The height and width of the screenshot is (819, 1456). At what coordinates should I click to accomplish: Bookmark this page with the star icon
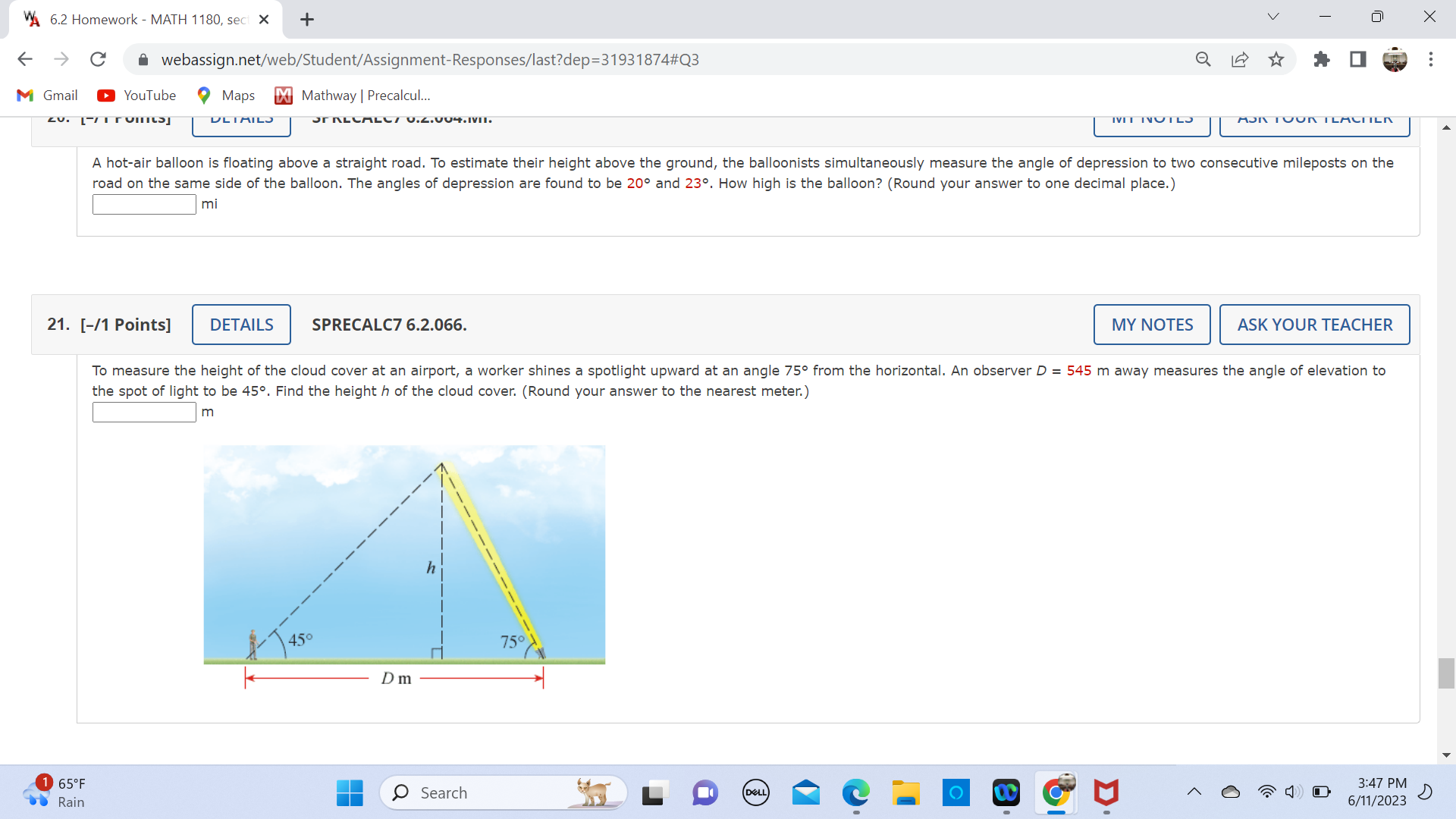[x=1276, y=59]
